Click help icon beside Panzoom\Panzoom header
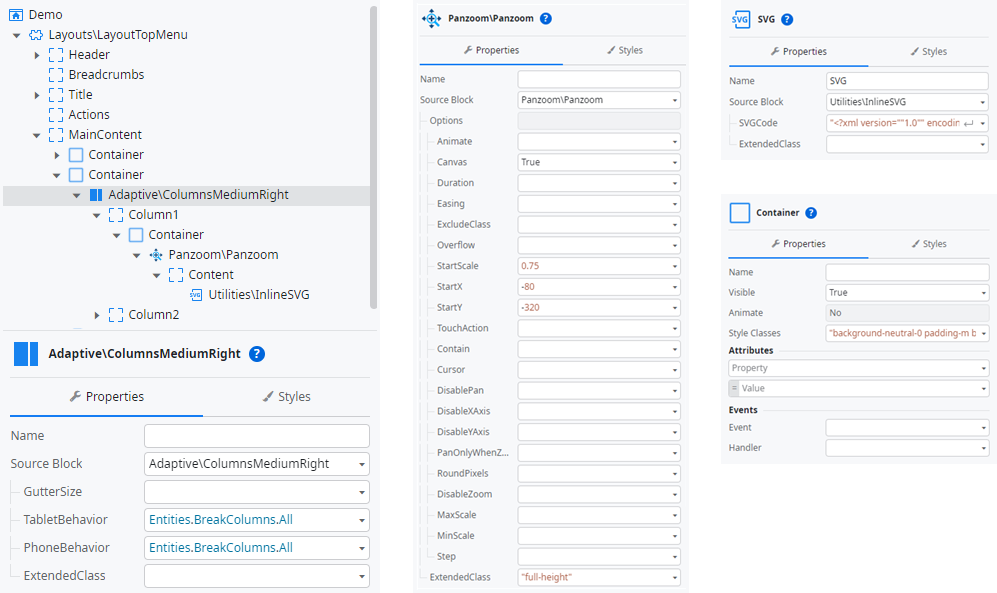997x593 pixels. point(546,19)
